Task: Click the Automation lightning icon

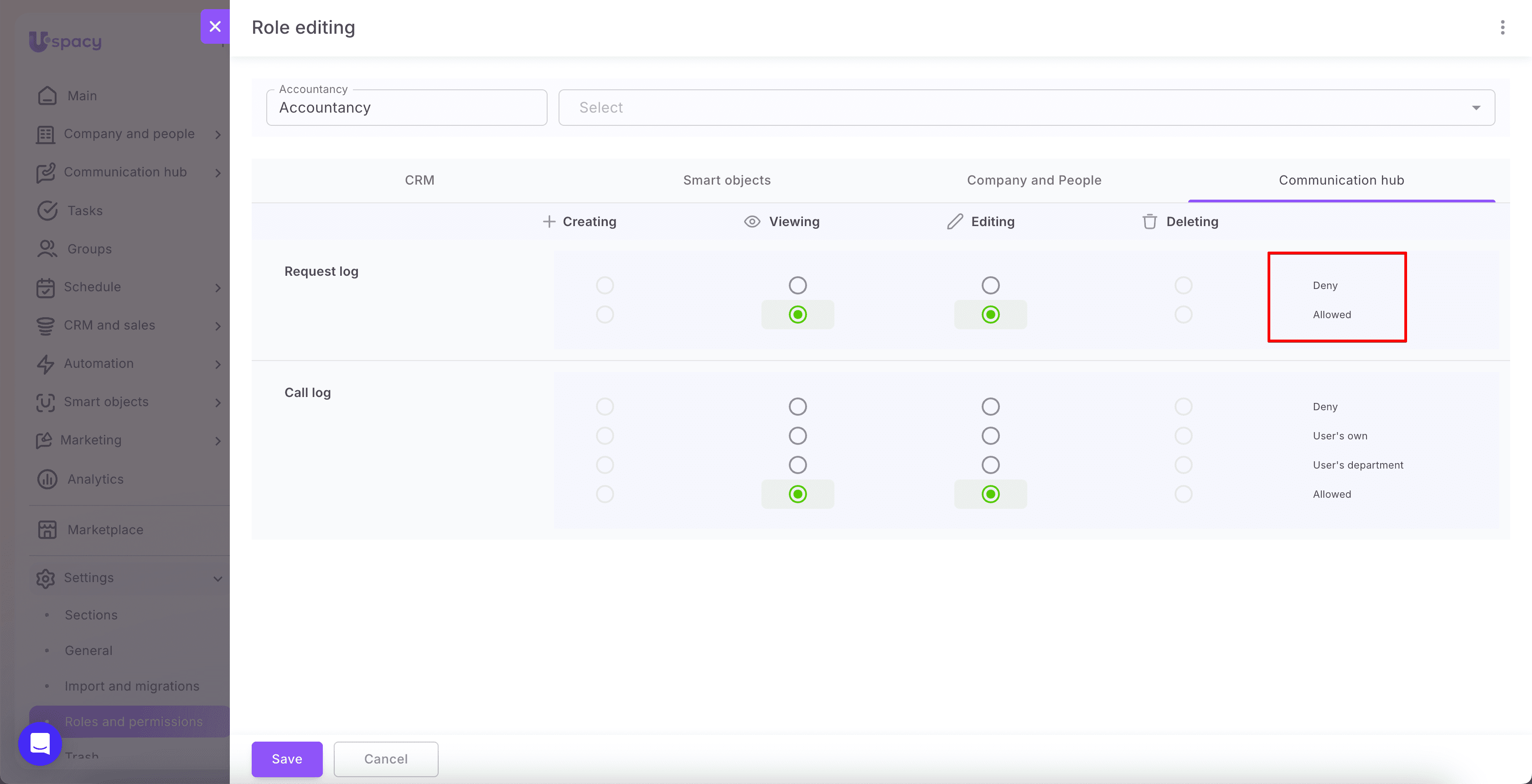Action: click(x=45, y=364)
